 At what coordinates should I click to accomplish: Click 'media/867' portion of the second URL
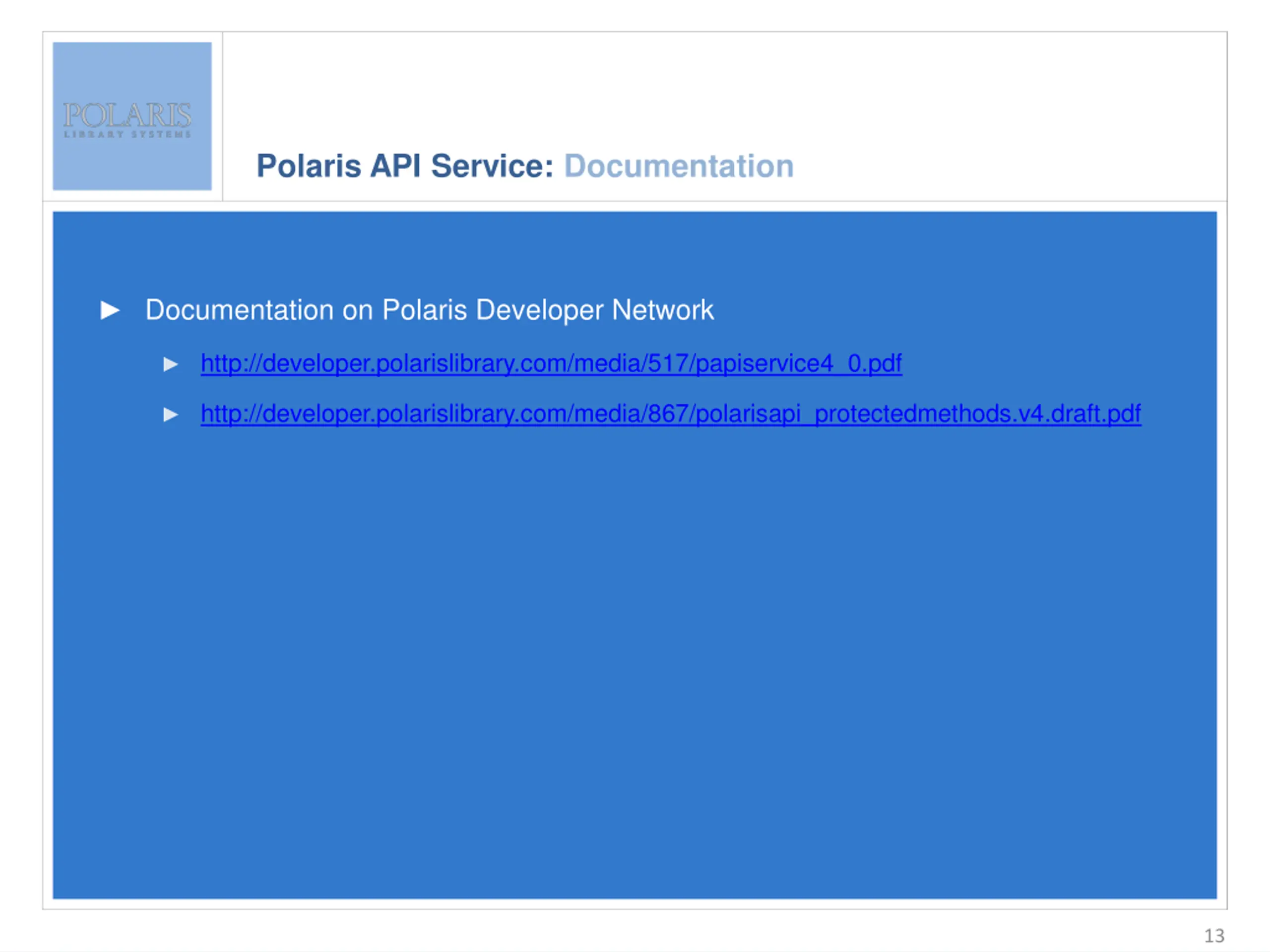tap(631, 414)
